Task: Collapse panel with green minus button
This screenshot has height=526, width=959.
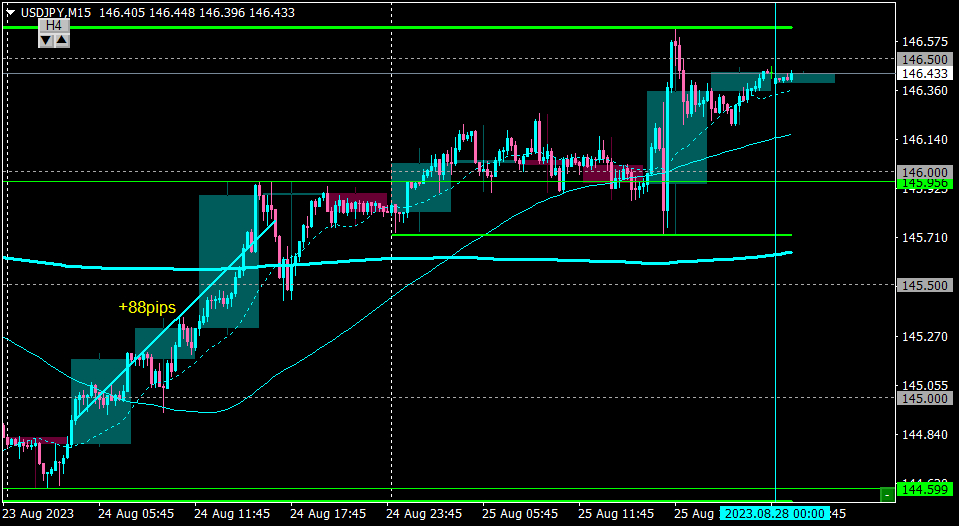Action: [887, 494]
